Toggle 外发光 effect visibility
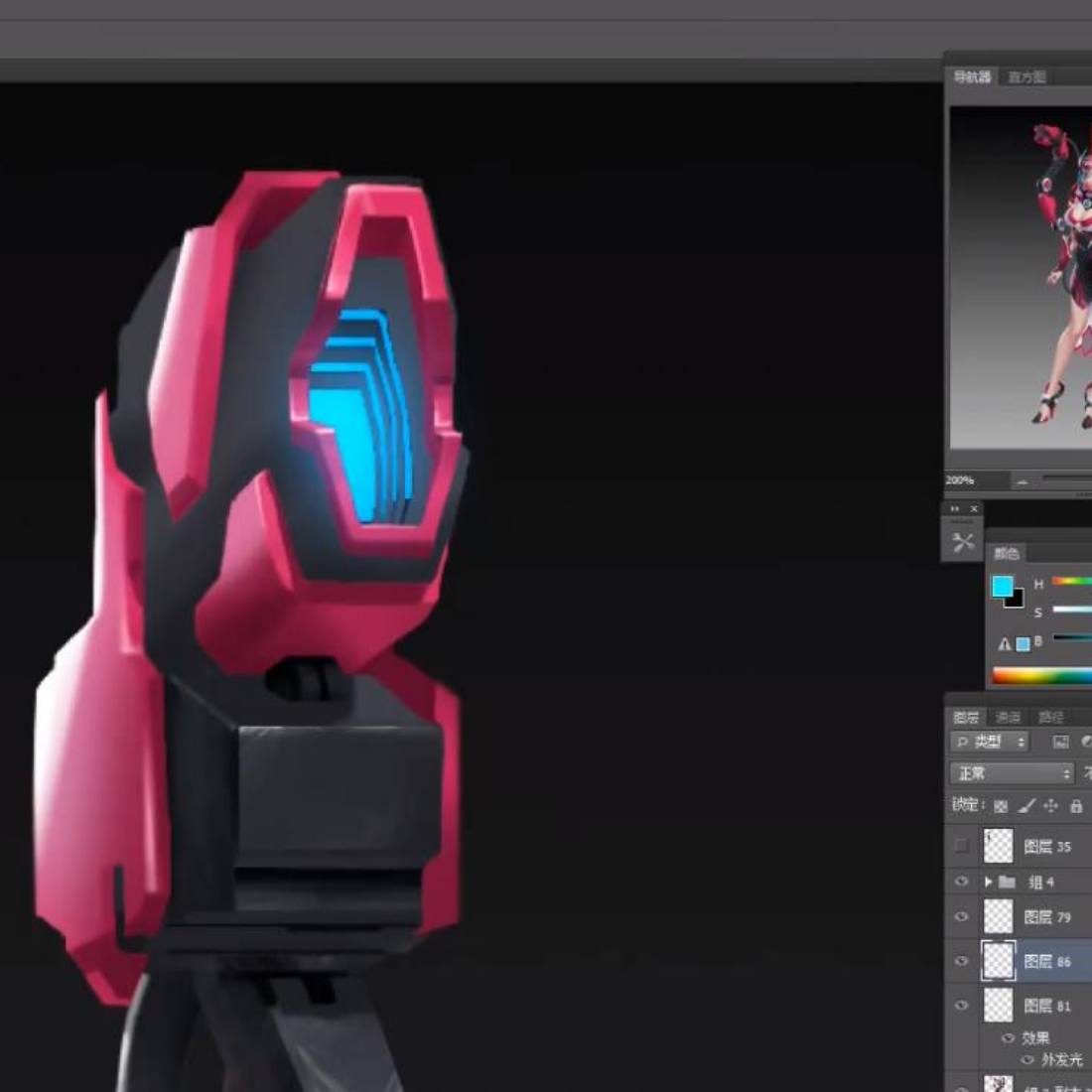The width and height of the screenshot is (1092, 1092). point(1026,1060)
